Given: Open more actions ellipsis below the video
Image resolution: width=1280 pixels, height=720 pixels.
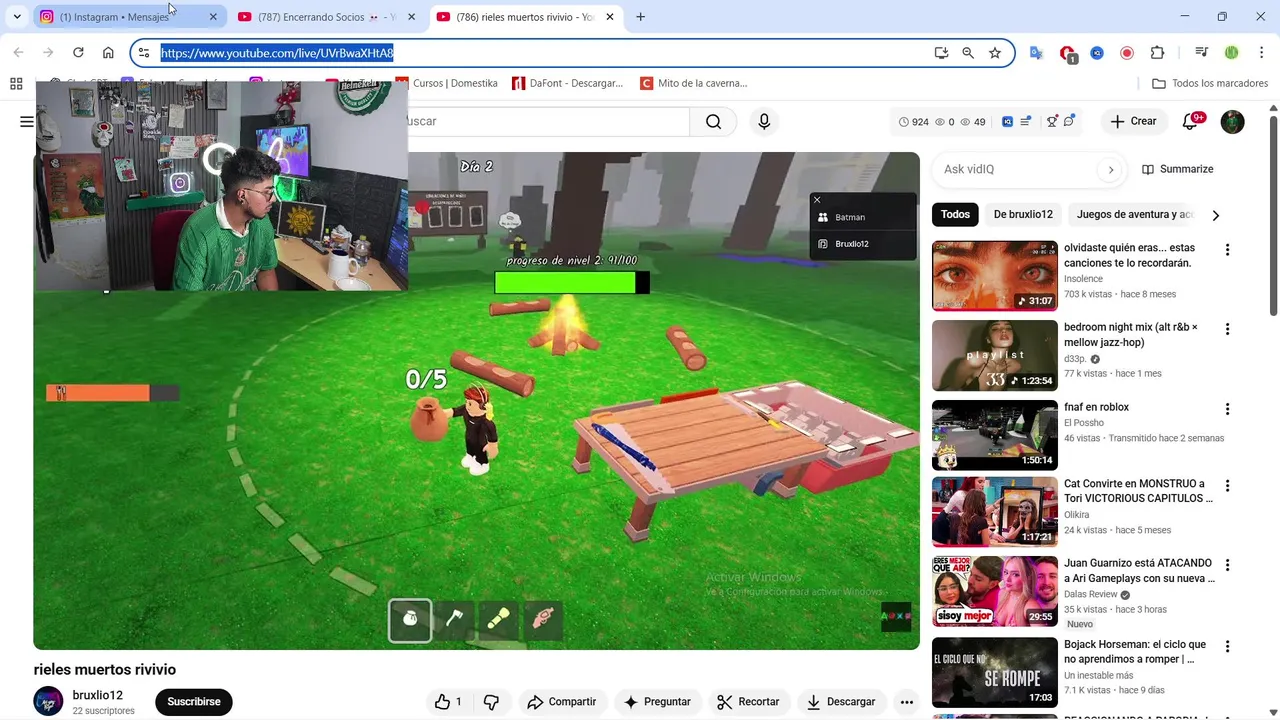Looking at the screenshot, I should point(907,702).
